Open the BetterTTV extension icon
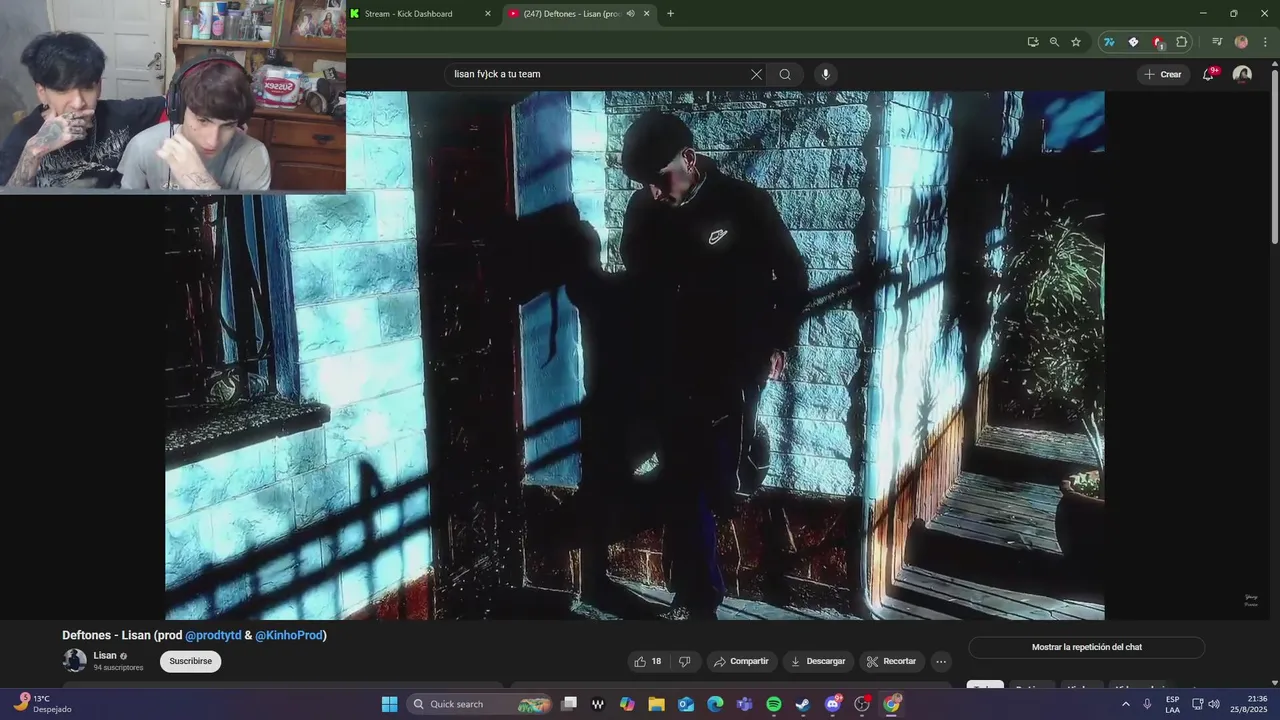Image resolution: width=1280 pixels, height=720 pixels. pyautogui.click(x=1133, y=42)
